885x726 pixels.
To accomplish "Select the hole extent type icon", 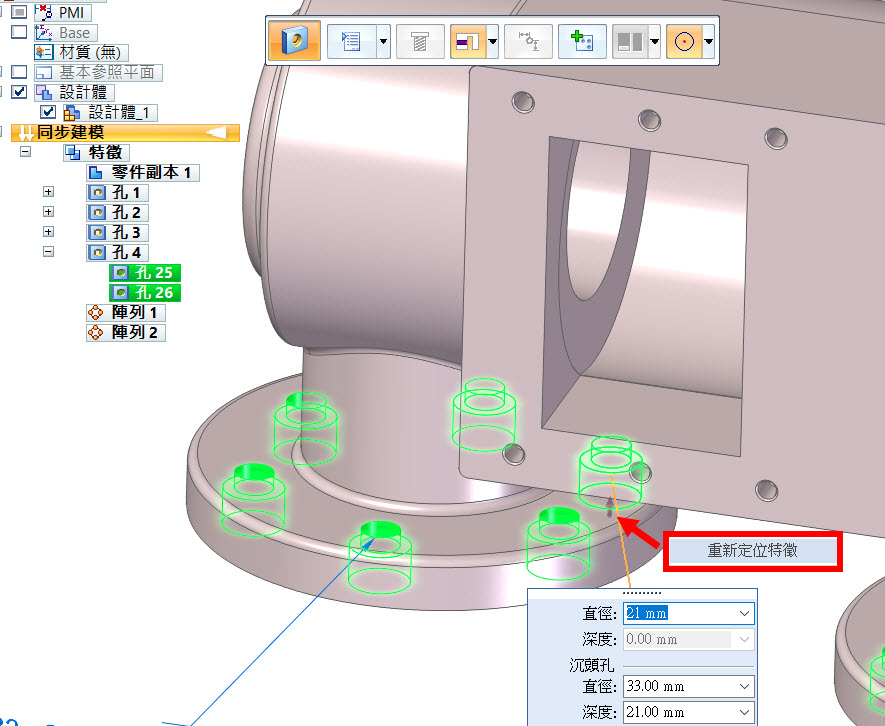I will tap(468, 41).
